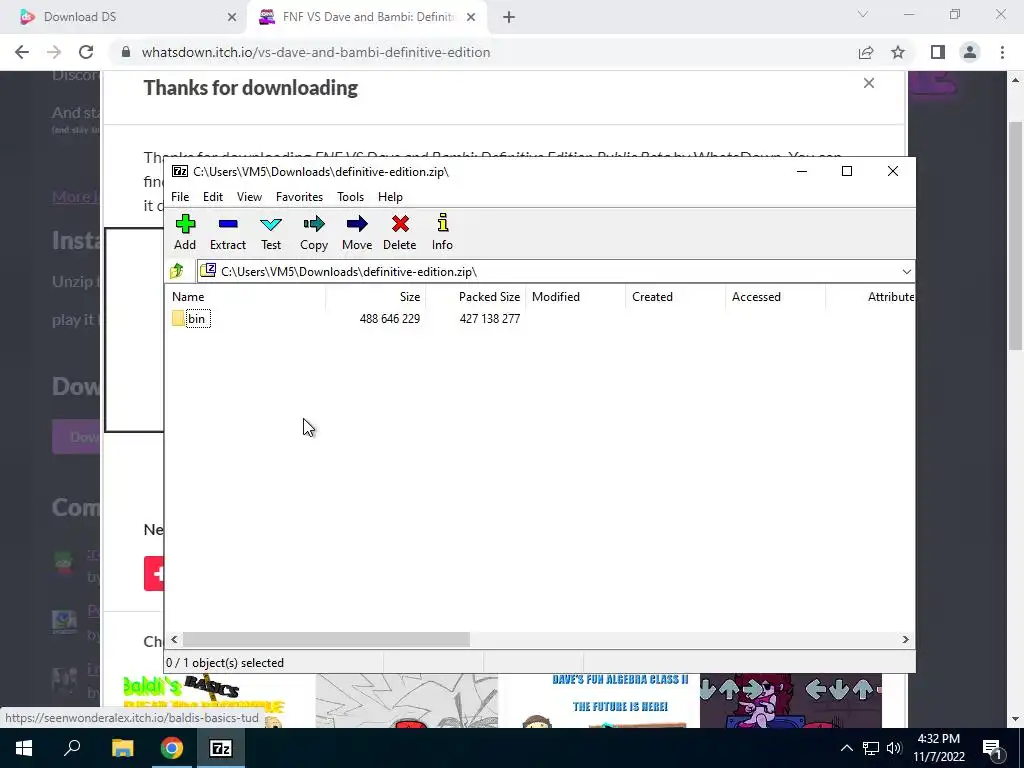
Task: Open Chrome three-dot menu
Action: pos(1002,52)
